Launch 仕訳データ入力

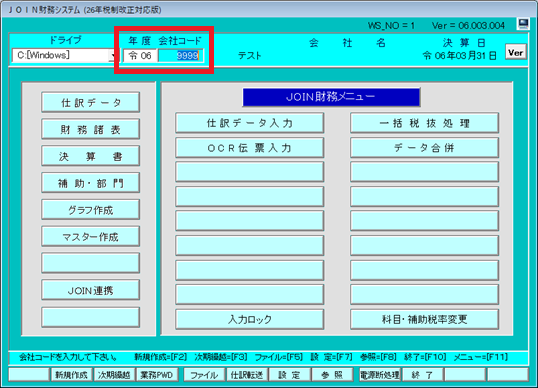tap(250, 123)
